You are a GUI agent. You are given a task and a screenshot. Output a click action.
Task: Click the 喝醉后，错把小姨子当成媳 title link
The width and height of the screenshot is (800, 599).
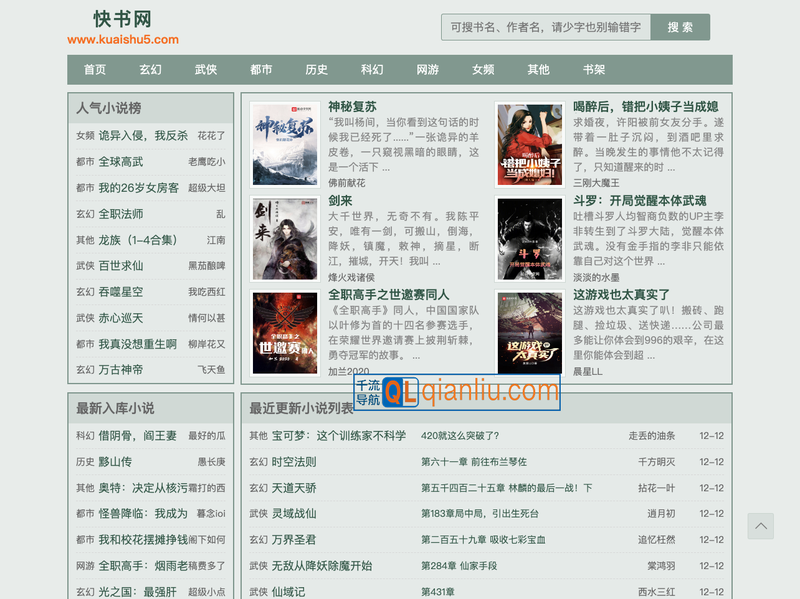[x=645, y=107]
